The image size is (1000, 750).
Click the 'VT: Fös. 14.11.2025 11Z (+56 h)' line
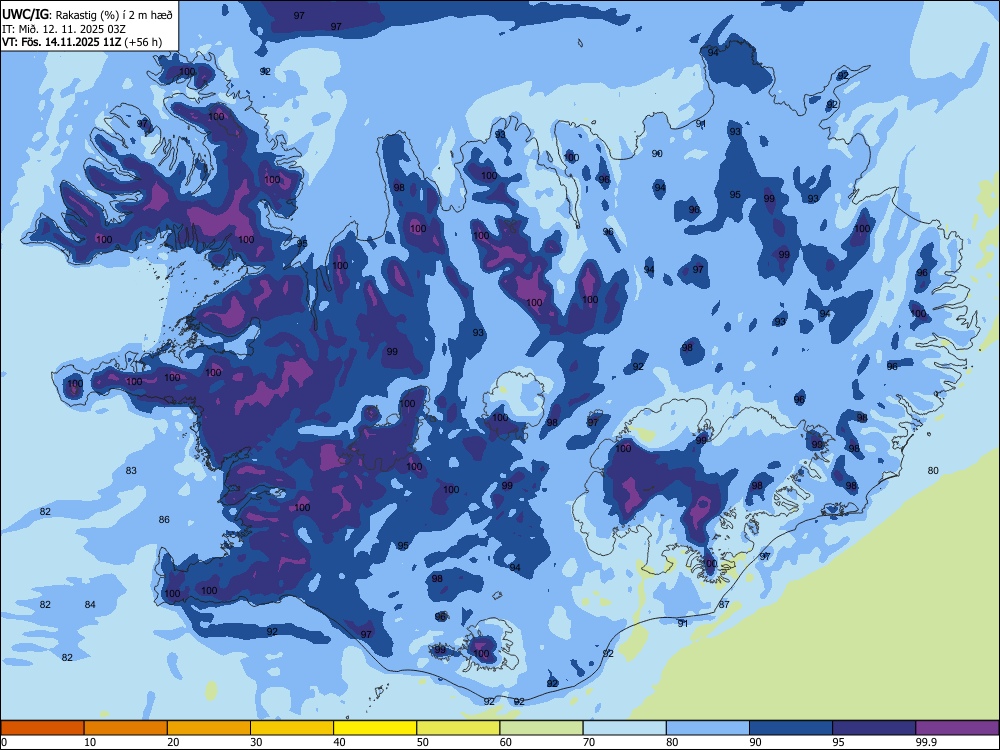(82, 42)
